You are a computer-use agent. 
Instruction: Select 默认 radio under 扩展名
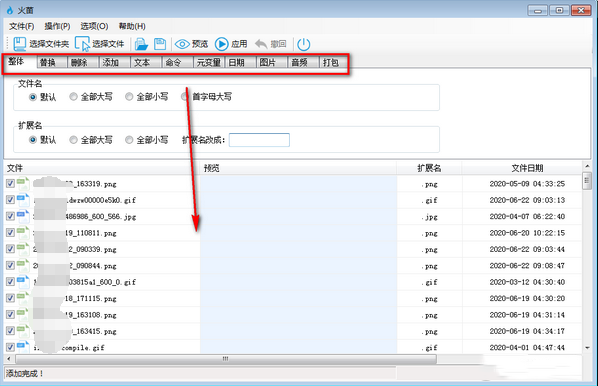click(33, 140)
